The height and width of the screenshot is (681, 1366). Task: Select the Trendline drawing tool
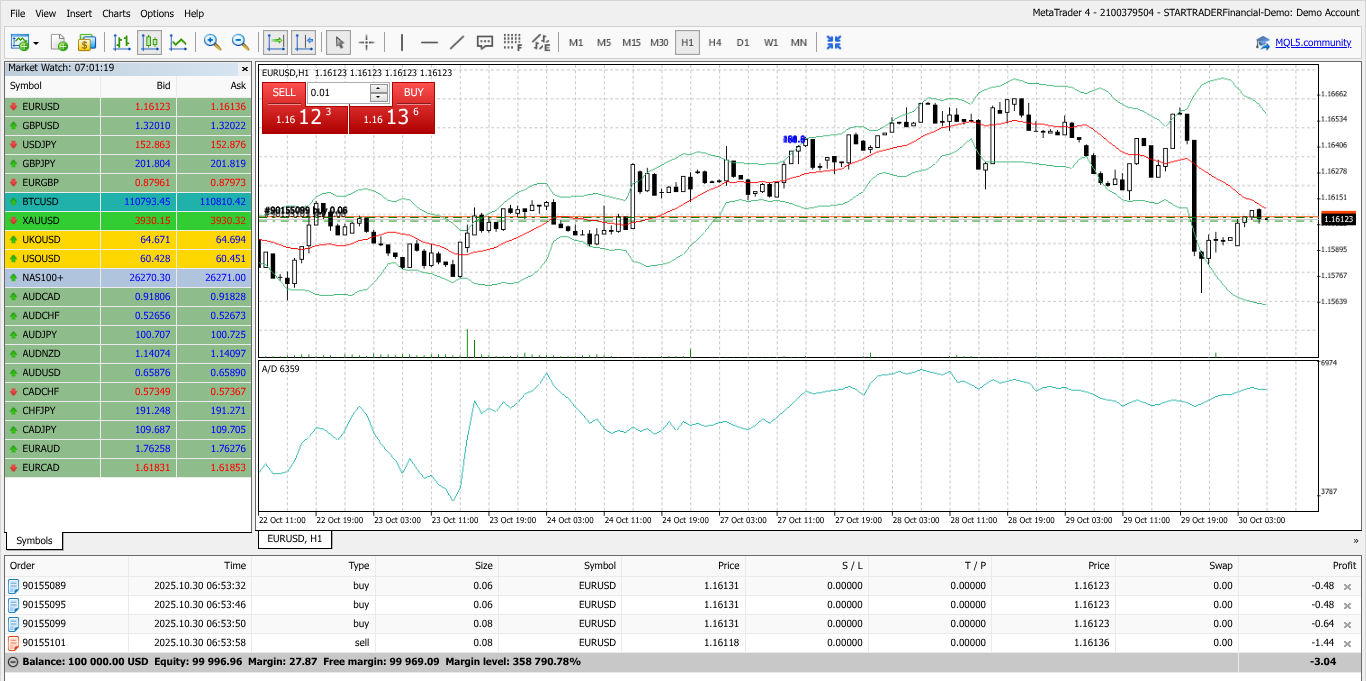click(x=456, y=42)
